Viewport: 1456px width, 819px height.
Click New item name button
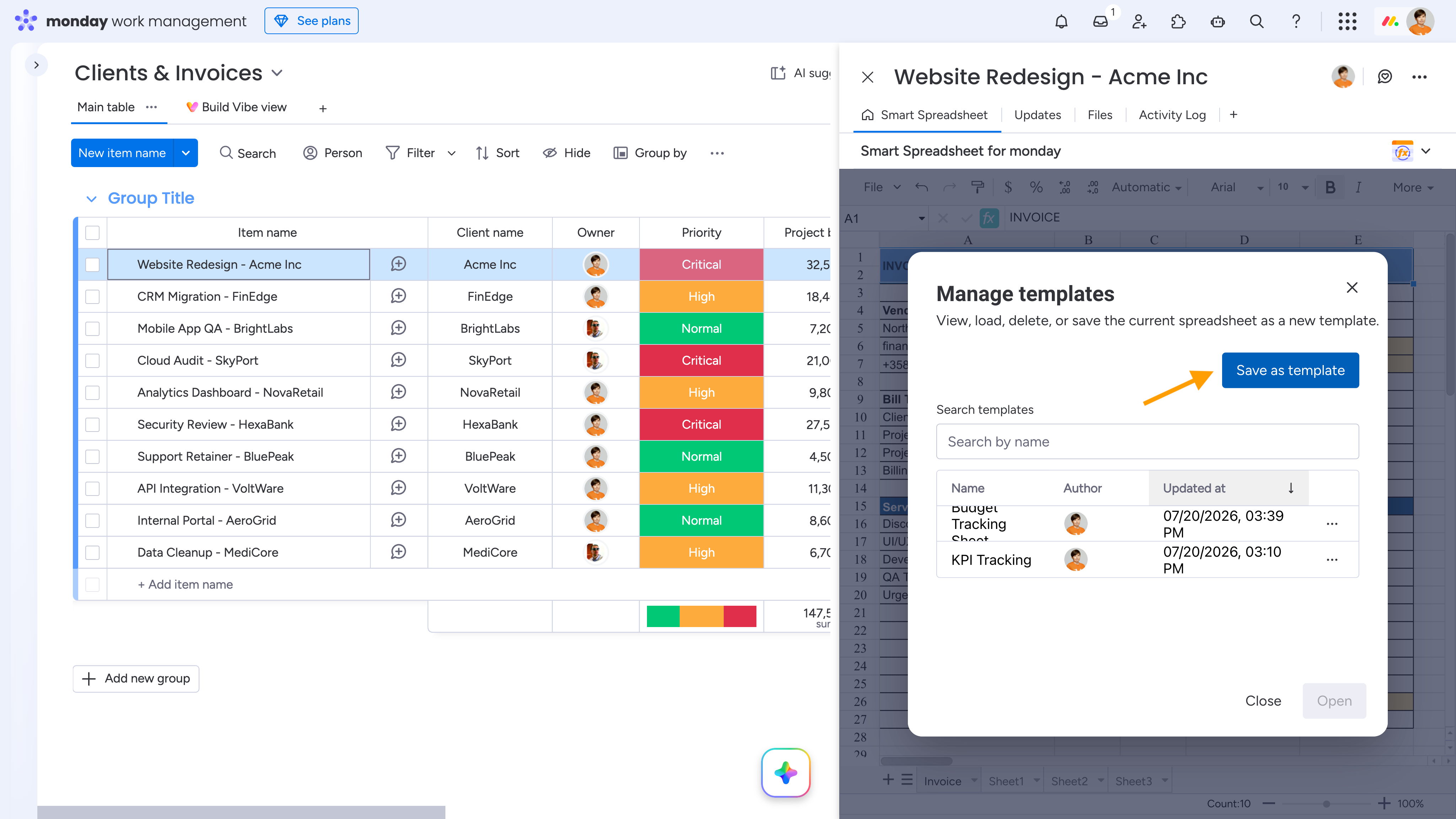122,152
